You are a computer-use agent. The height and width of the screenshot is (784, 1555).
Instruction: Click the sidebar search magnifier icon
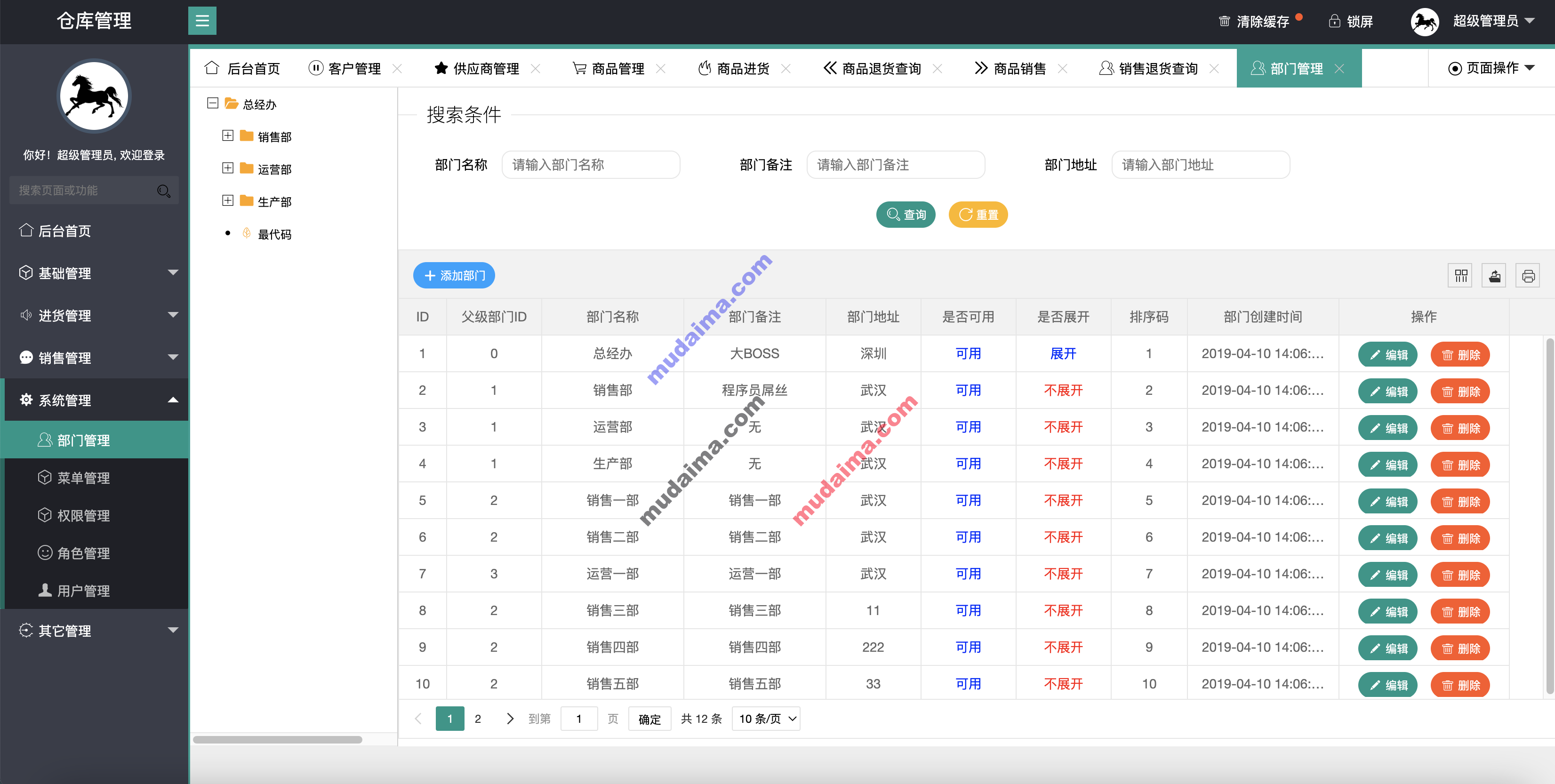coord(163,191)
